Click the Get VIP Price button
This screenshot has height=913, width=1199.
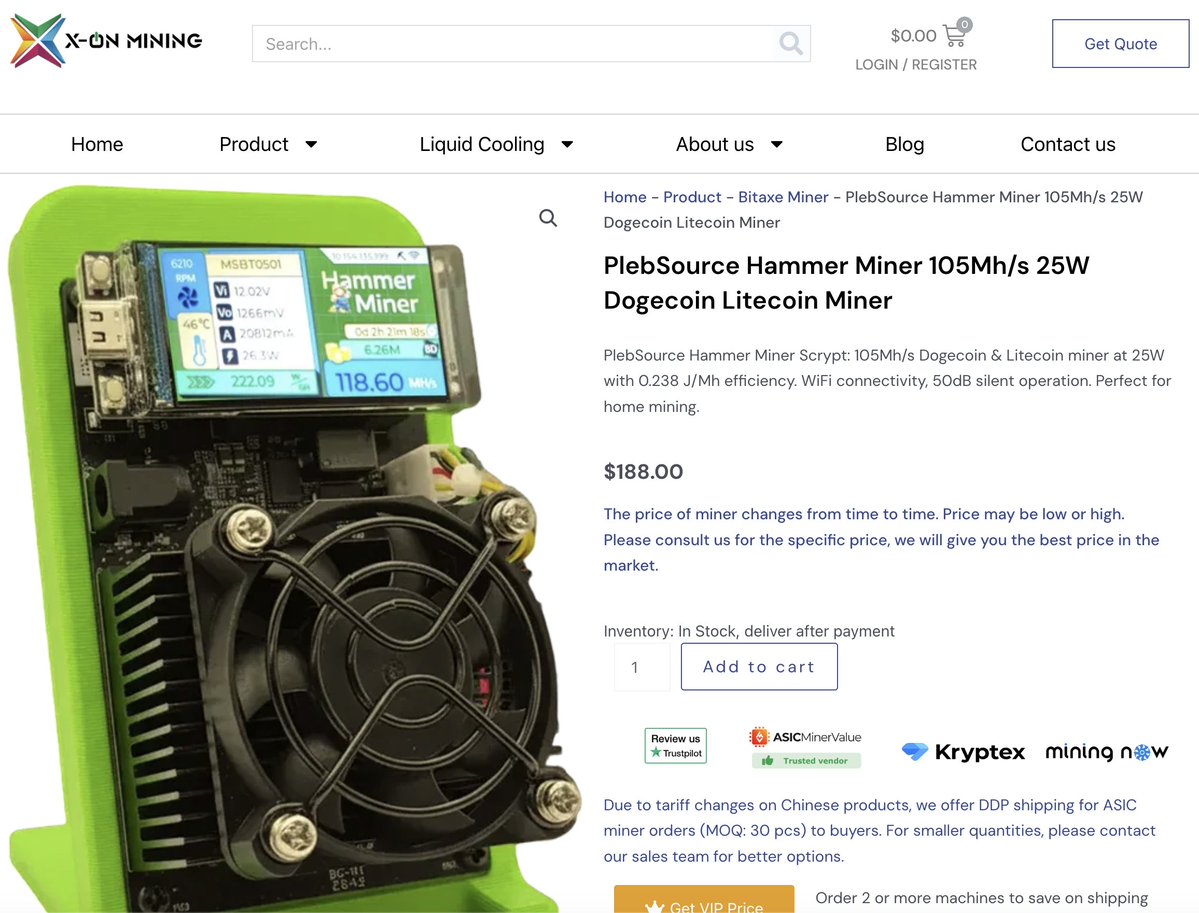704,900
